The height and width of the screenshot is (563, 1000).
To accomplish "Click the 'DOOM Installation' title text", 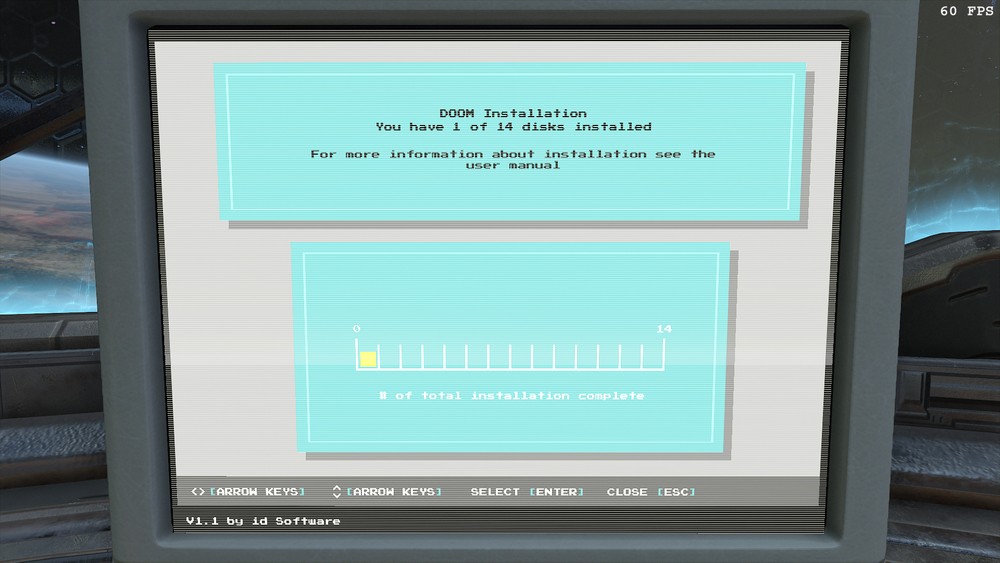I will click(513, 113).
